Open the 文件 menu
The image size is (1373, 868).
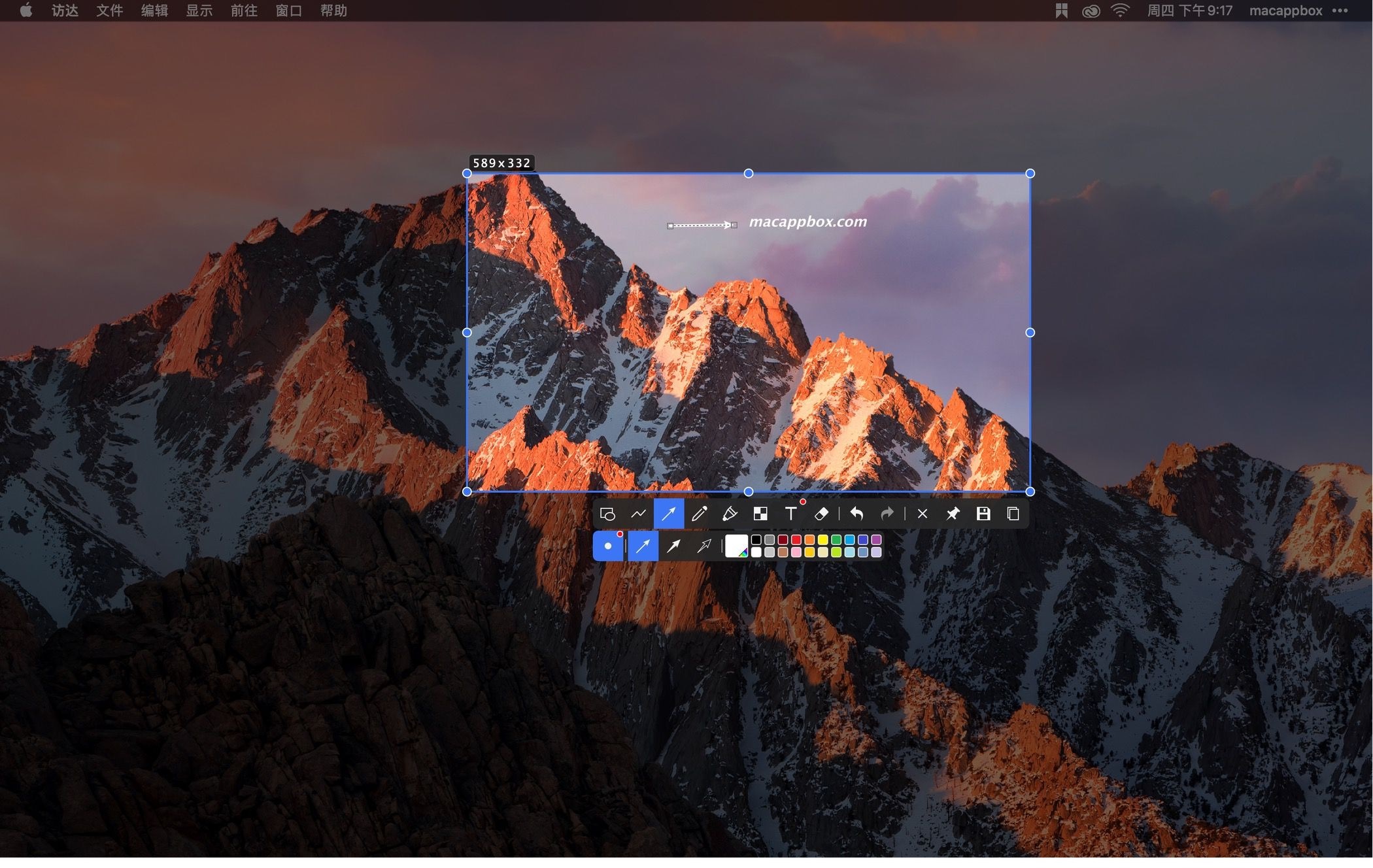coord(109,10)
